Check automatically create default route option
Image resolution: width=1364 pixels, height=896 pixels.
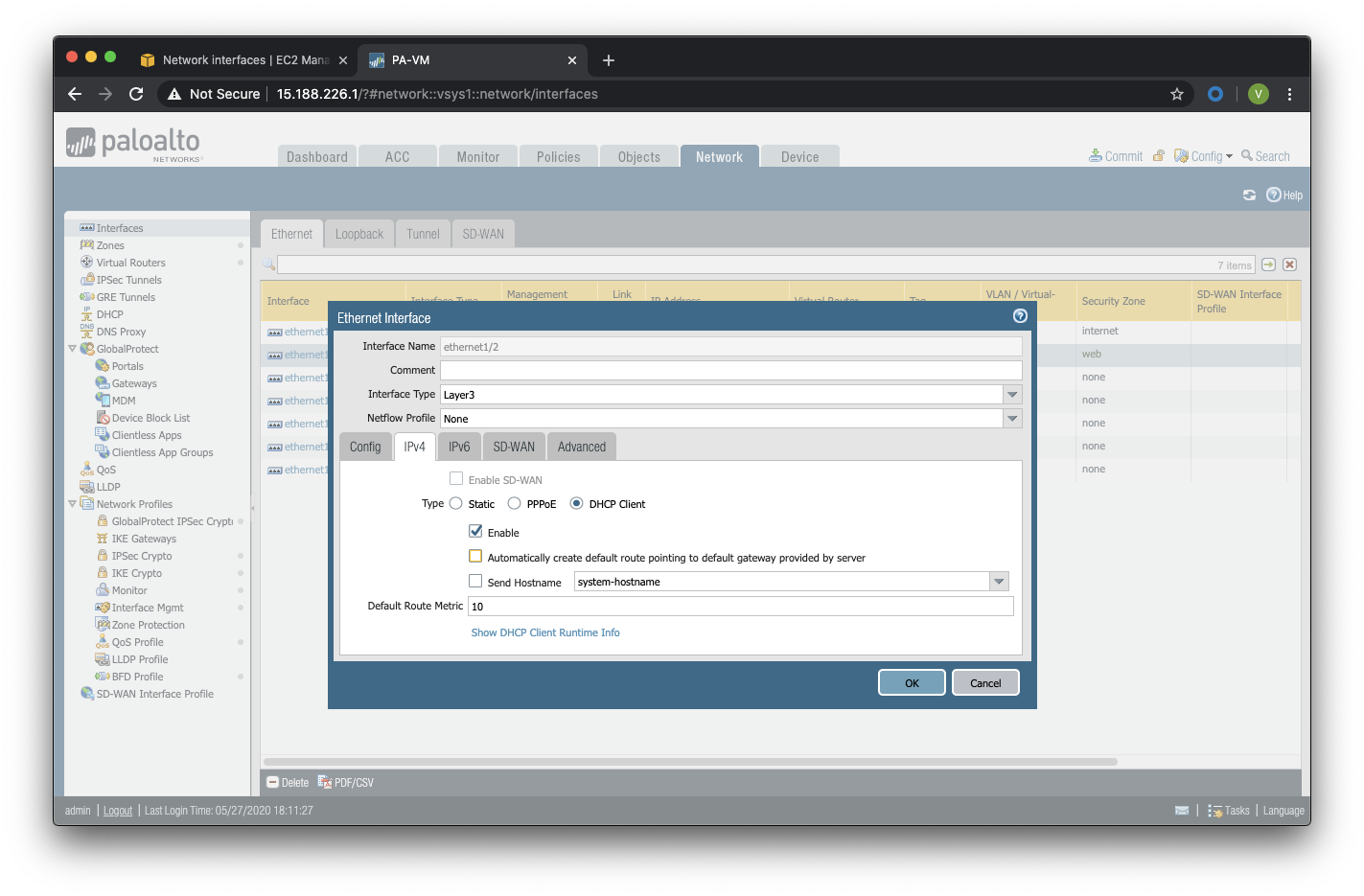[475, 556]
